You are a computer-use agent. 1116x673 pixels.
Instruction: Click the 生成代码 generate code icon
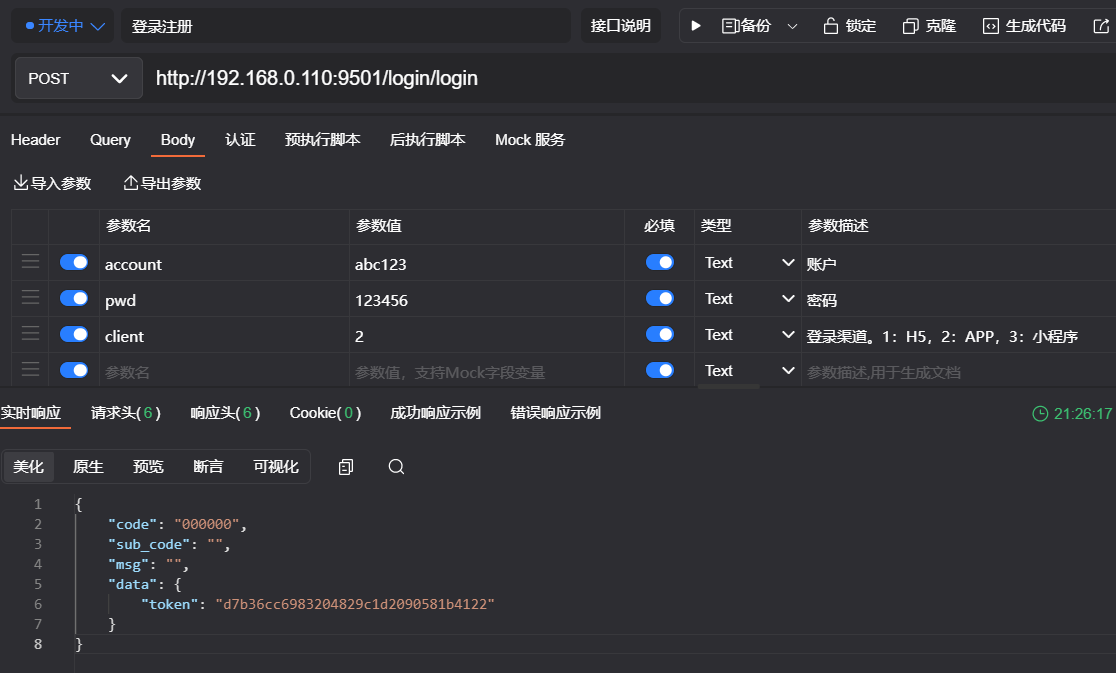point(990,26)
